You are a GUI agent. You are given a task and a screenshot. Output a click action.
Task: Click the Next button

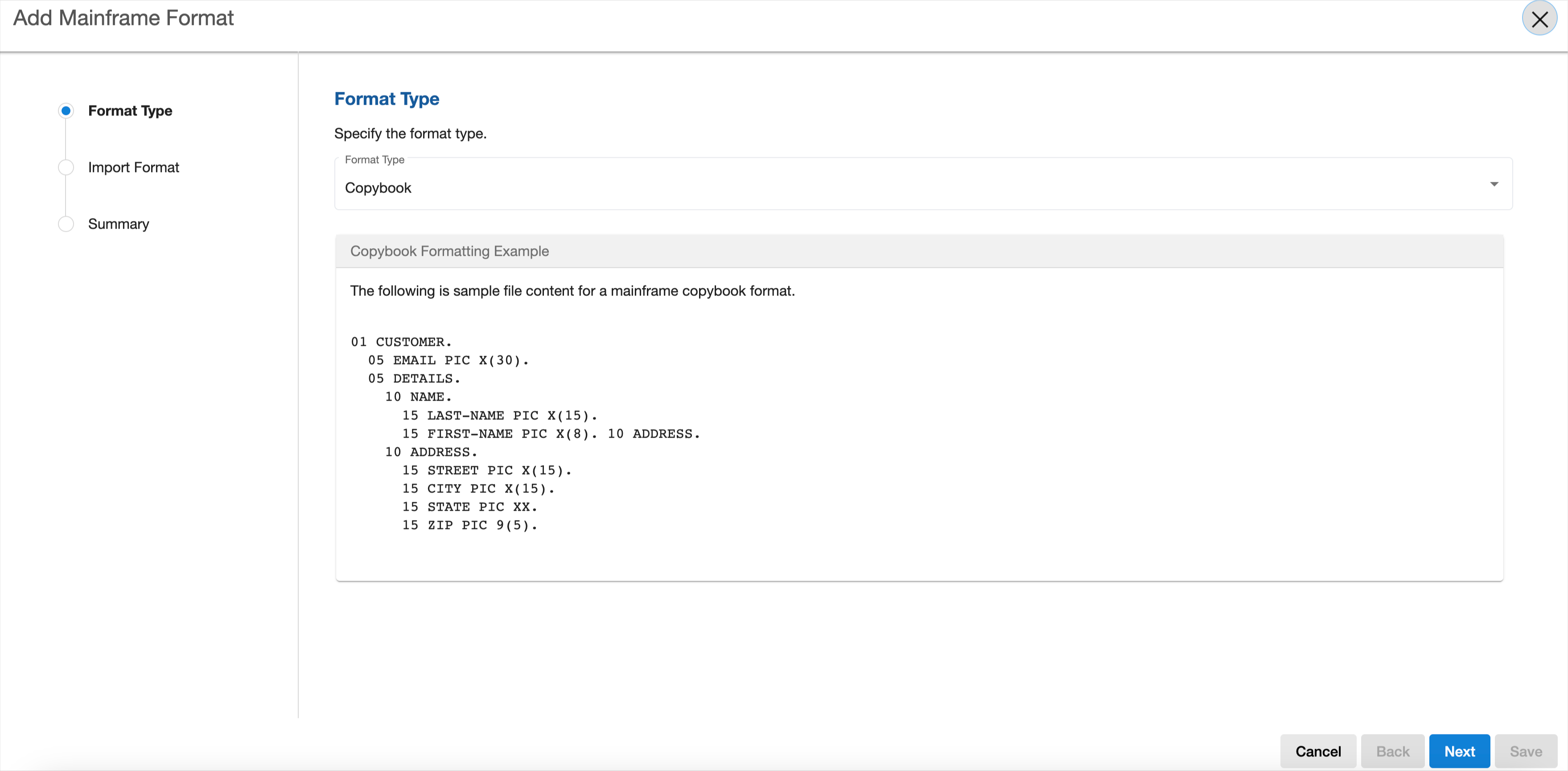(1459, 751)
